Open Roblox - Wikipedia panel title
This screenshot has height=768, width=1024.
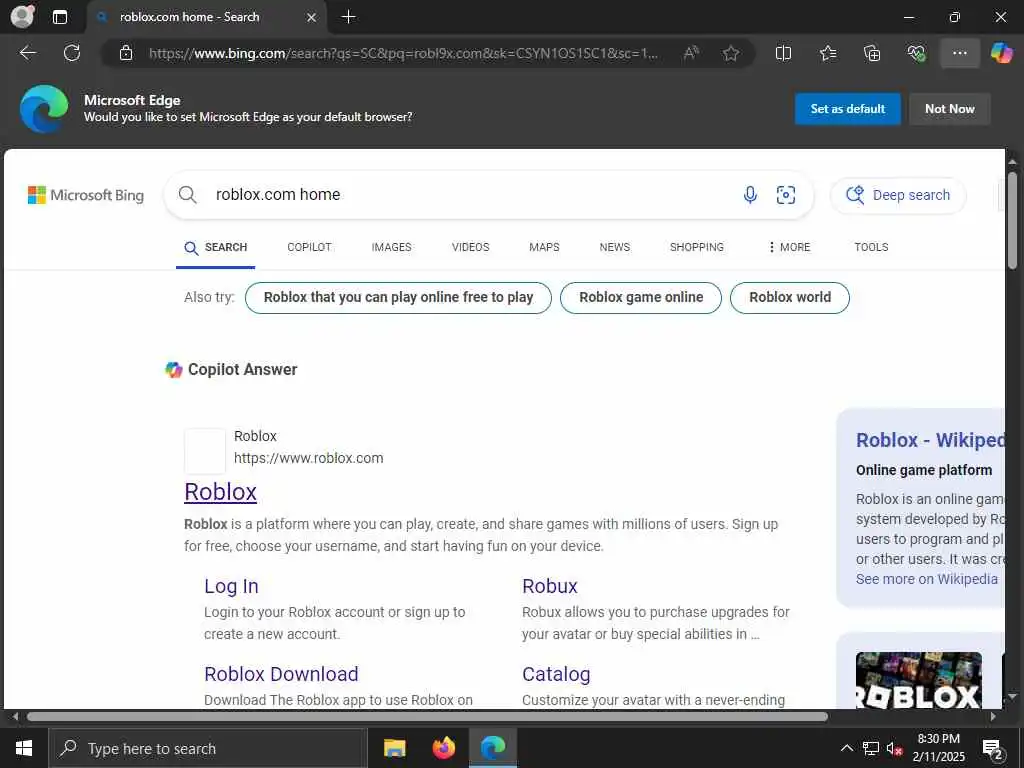tap(930, 440)
